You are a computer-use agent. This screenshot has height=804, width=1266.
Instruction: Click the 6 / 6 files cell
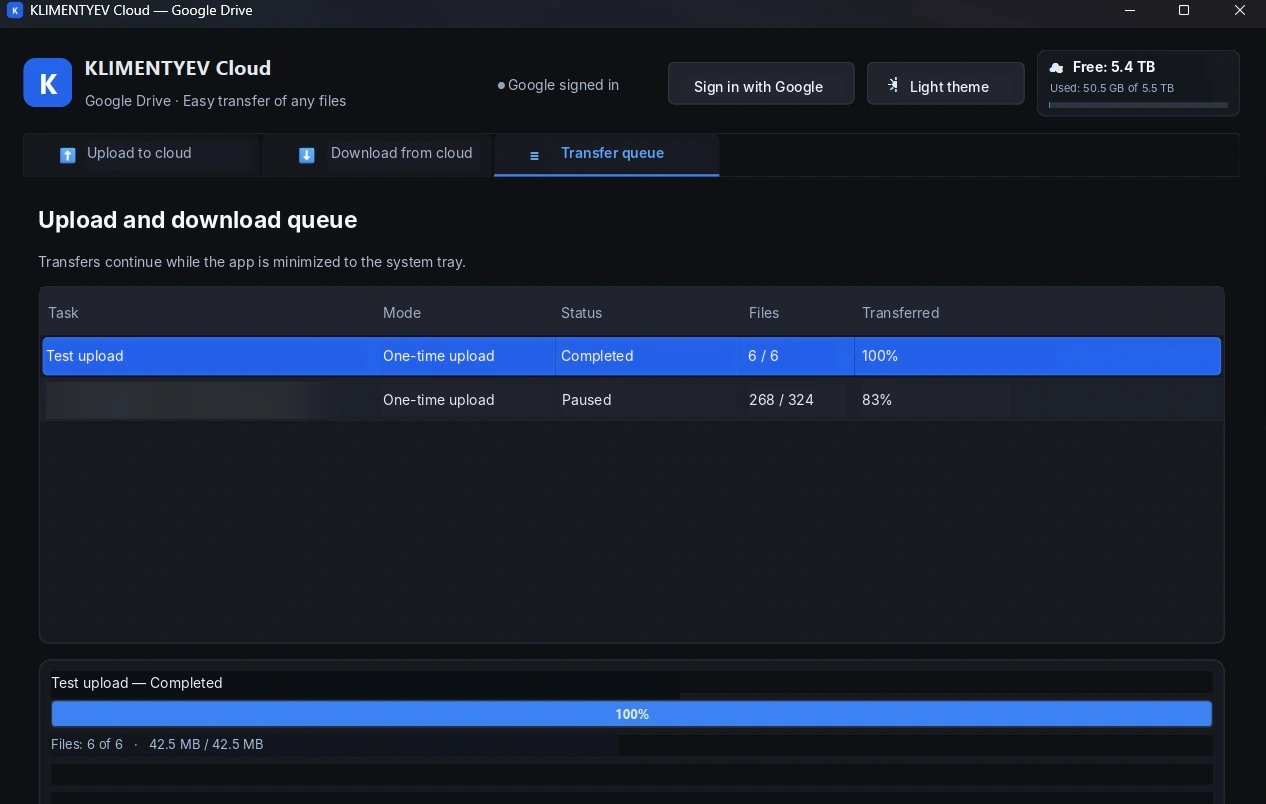(x=763, y=356)
